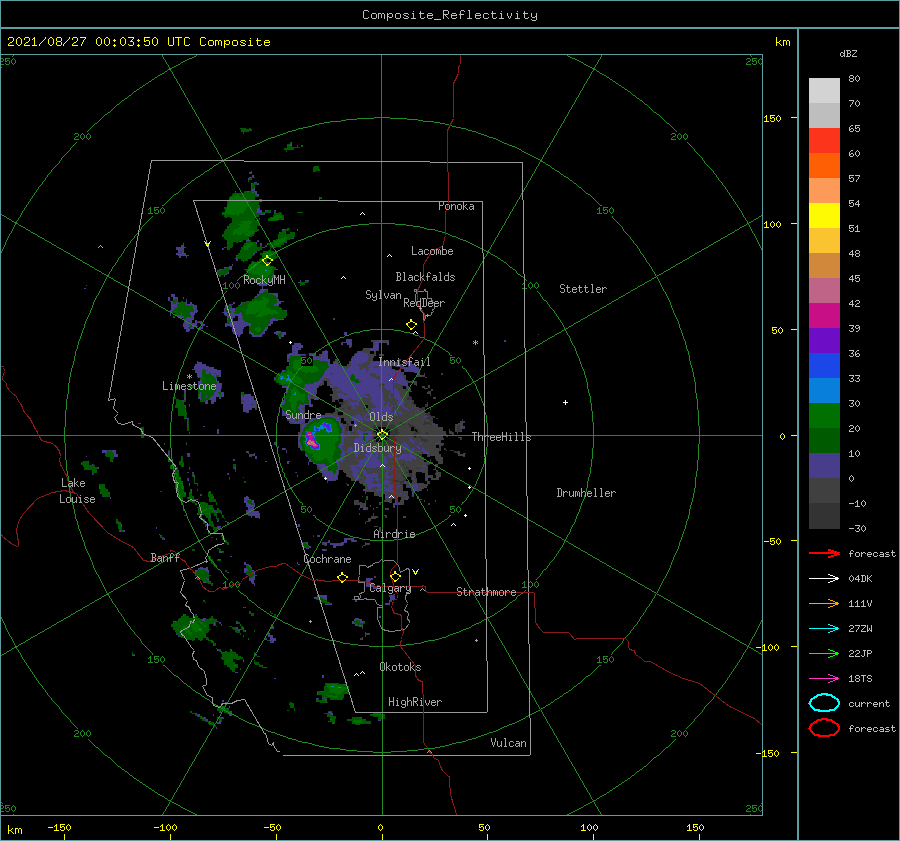Viewport: 900px width, 841px height.
Task: Click the dBZ legend heading
Action: point(848,53)
